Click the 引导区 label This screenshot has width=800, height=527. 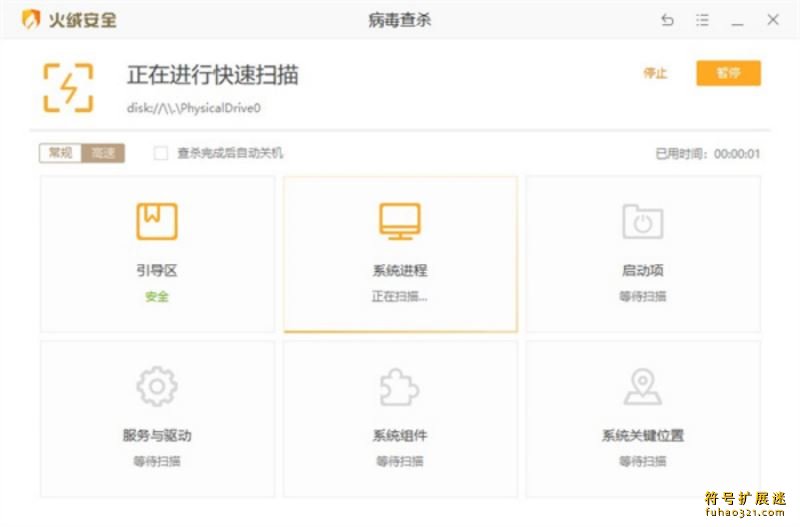[157, 270]
